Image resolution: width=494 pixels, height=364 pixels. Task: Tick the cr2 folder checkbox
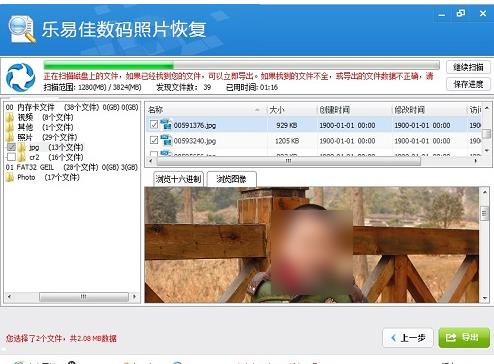coord(11,157)
